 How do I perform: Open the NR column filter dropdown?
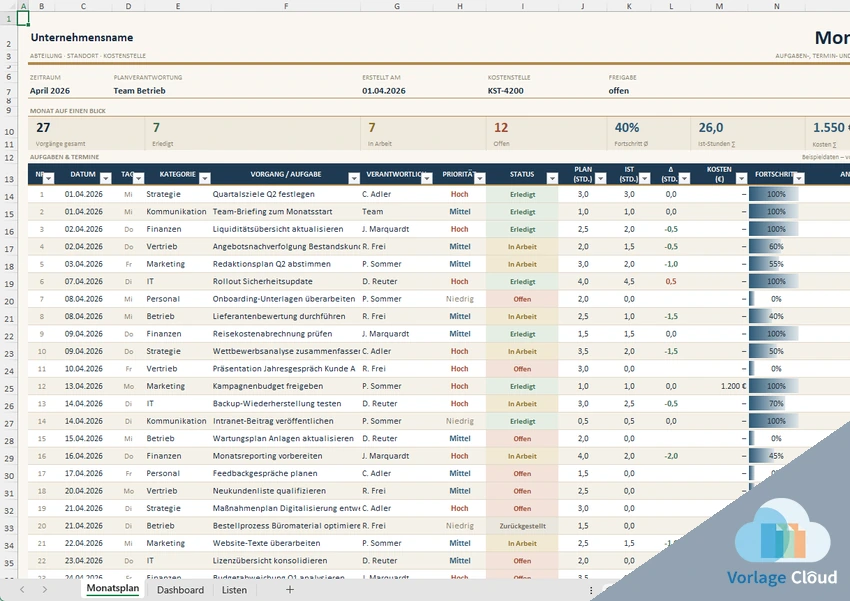click(x=49, y=178)
